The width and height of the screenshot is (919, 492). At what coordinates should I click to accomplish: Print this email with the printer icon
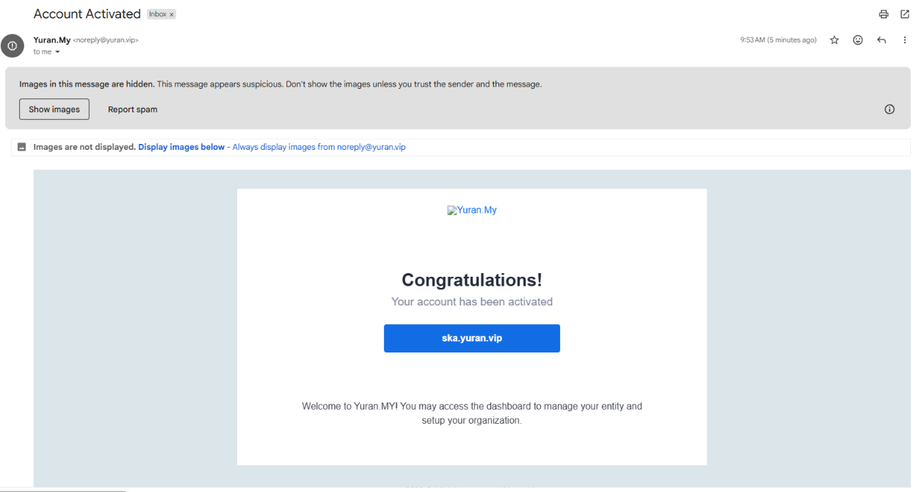pos(883,14)
